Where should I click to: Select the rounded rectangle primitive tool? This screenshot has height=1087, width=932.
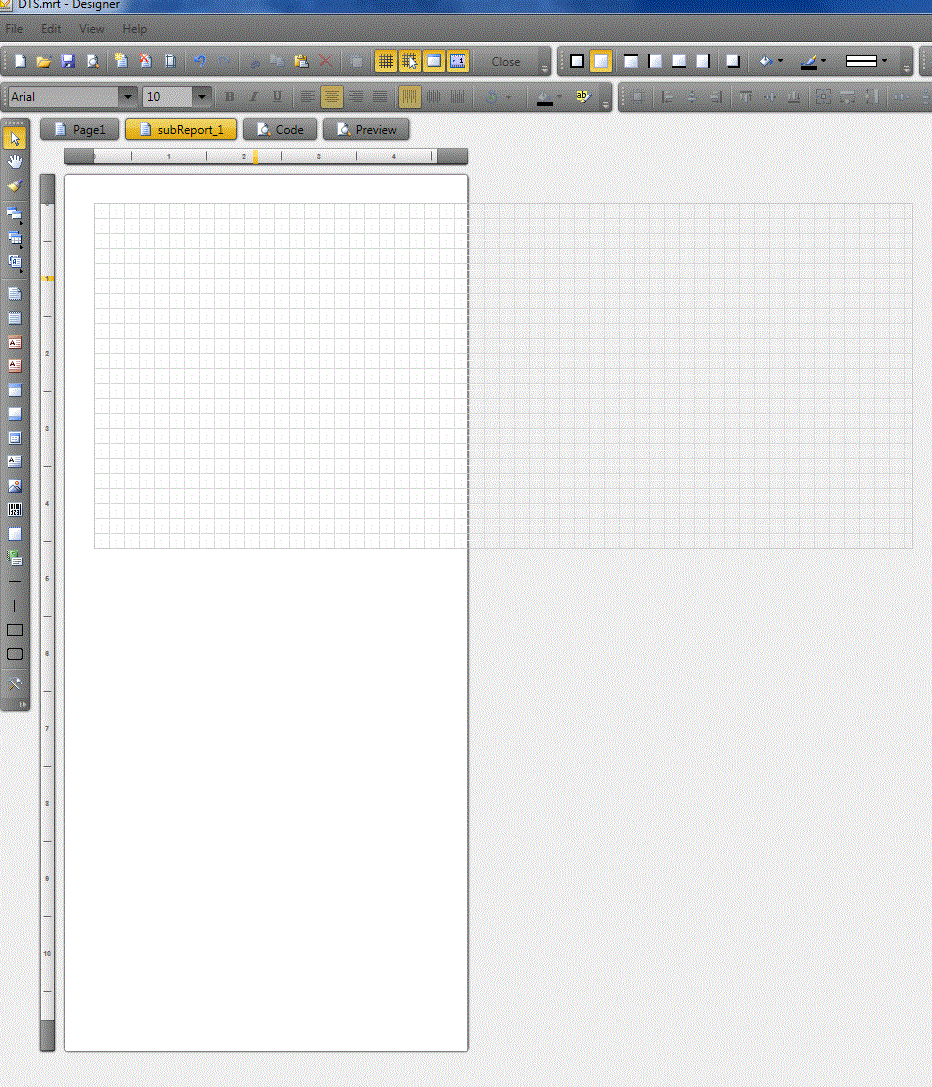pos(15,654)
